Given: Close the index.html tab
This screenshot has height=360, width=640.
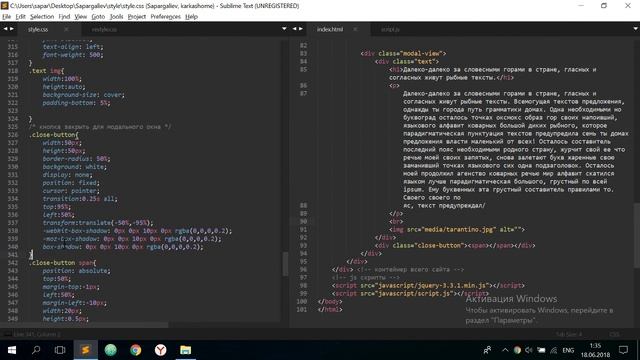Looking at the screenshot, I should click(355, 29).
